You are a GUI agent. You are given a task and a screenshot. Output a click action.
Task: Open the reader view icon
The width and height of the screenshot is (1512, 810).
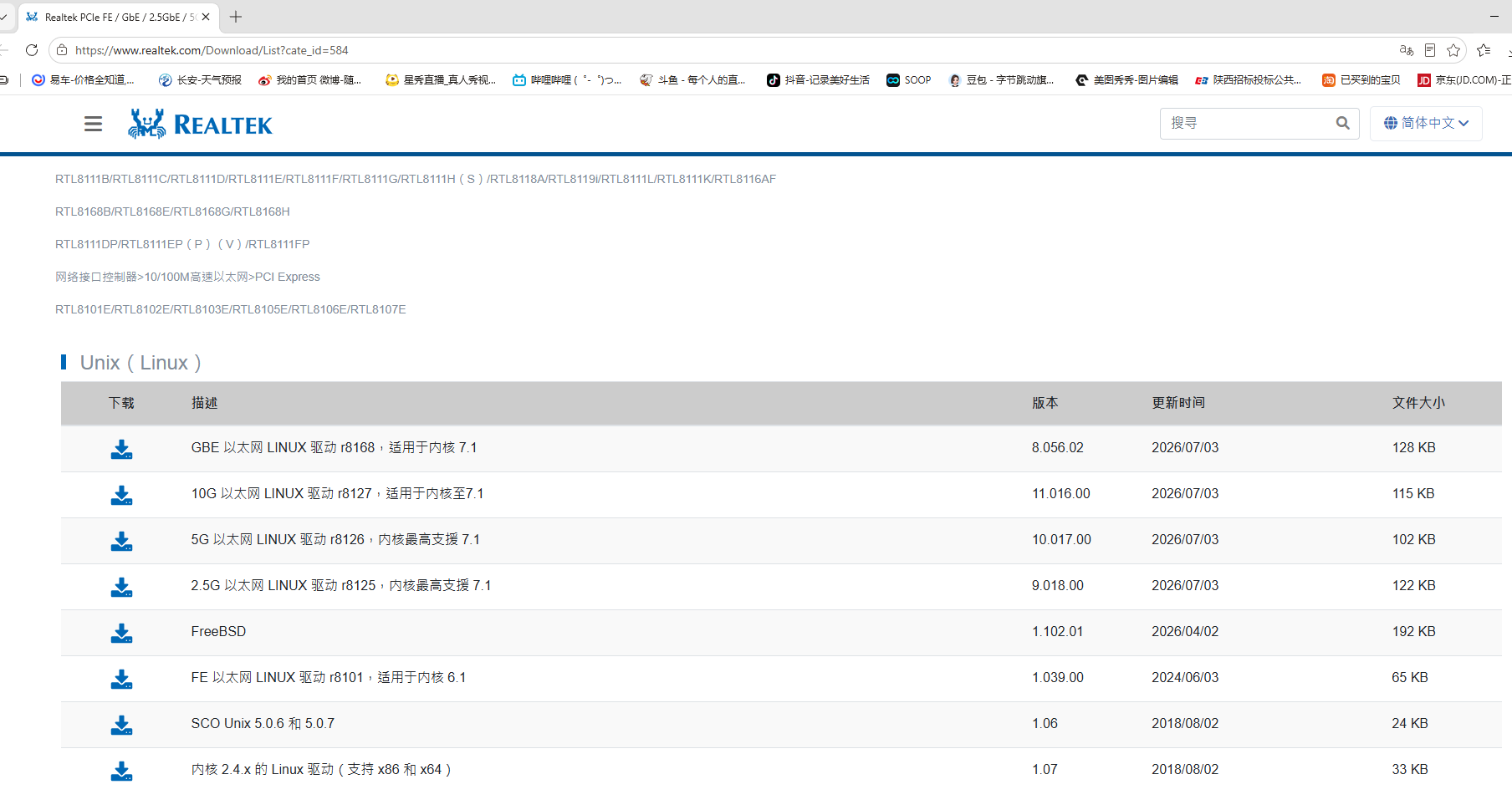pos(1430,50)
